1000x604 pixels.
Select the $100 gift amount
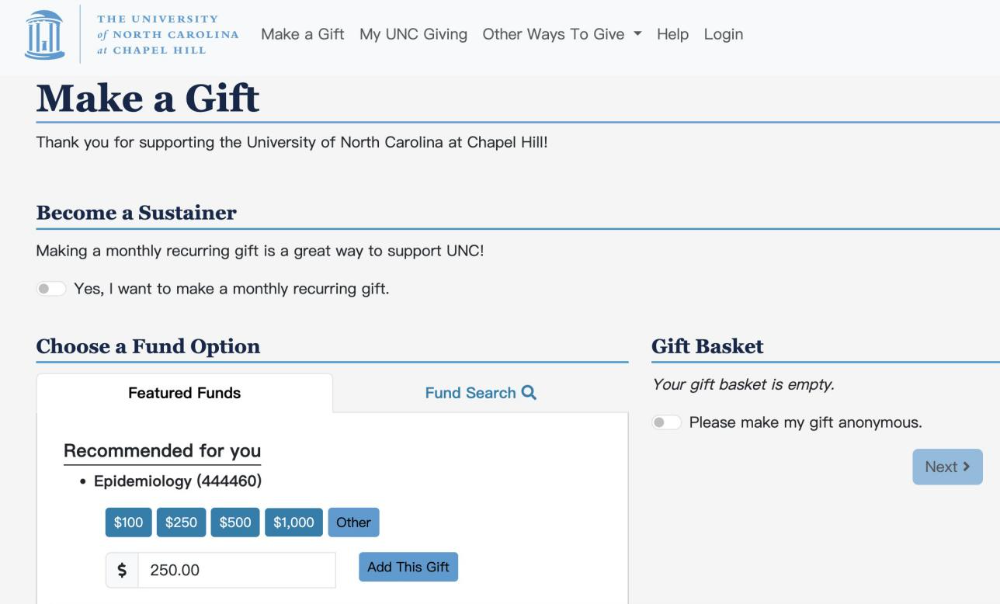pos(128,522)
